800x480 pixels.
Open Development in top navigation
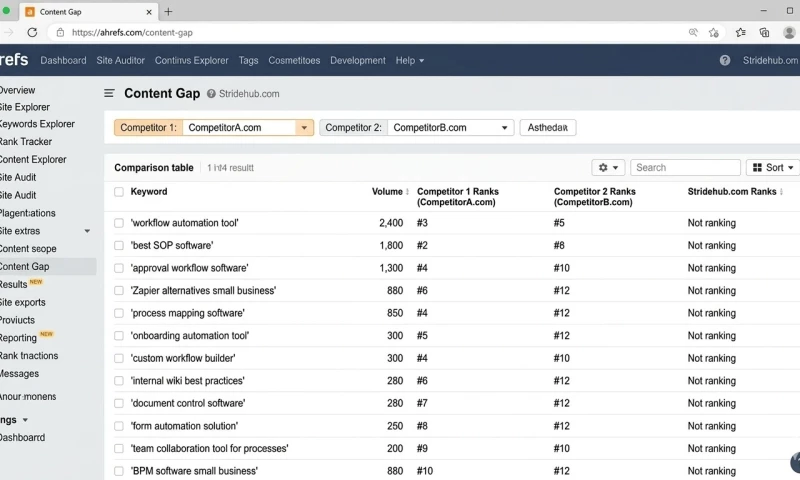point(358,60)
